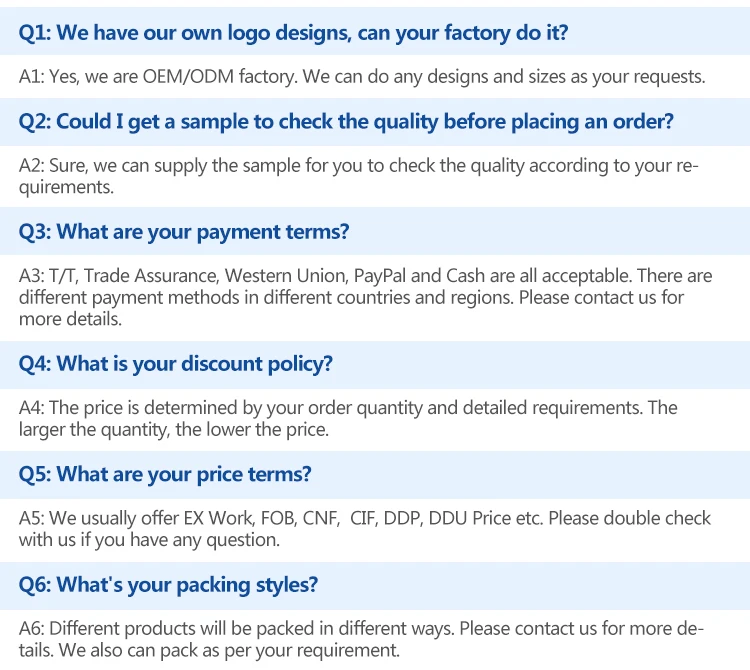Click the A5 sentence starting "Please double check"
Screen dimensions: 750x670
pos(630,518)
